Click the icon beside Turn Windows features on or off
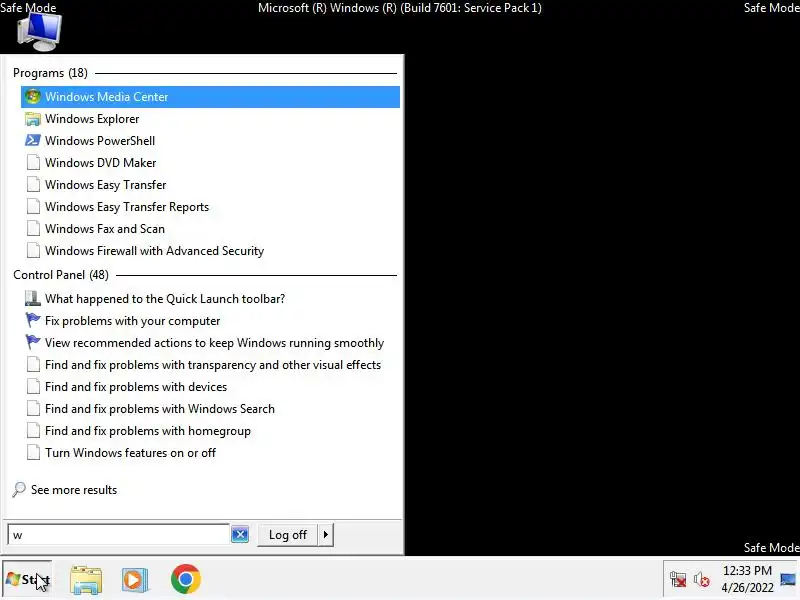Viewport: 800px width, 600px height. pos(33,453)
